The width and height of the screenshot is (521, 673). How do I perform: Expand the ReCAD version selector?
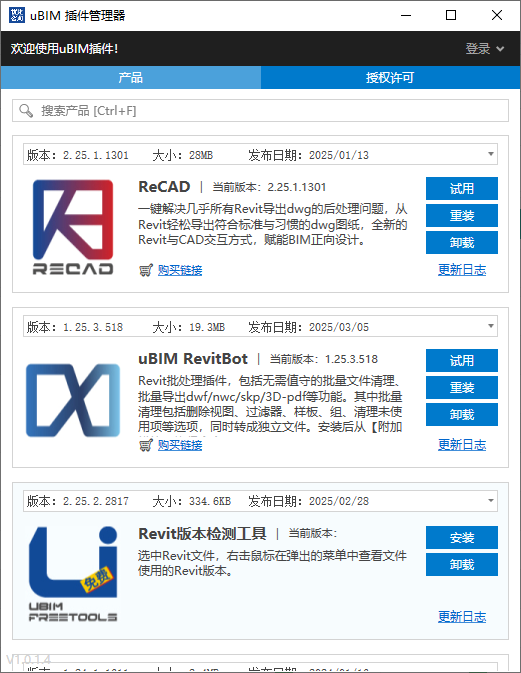(x=491, y=154)
